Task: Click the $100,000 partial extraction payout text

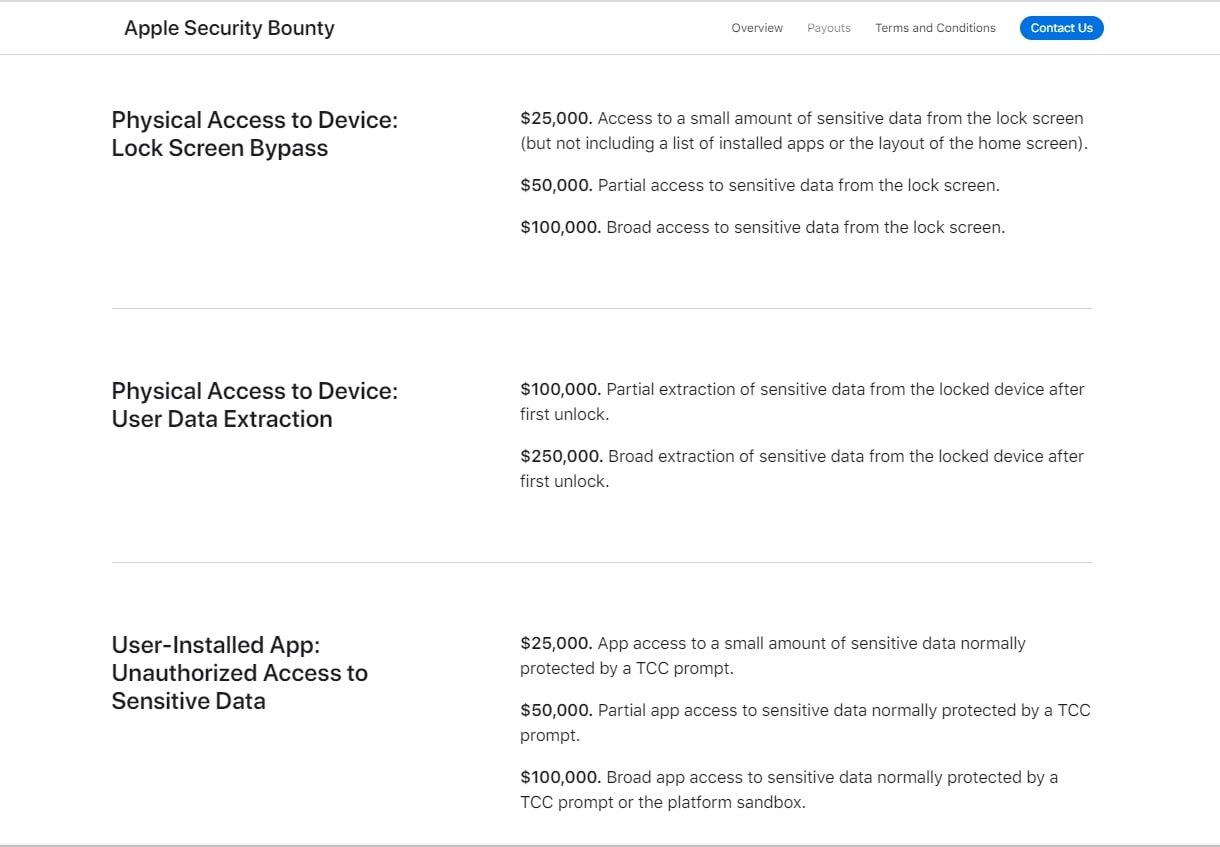Action: tap(802, 401)
